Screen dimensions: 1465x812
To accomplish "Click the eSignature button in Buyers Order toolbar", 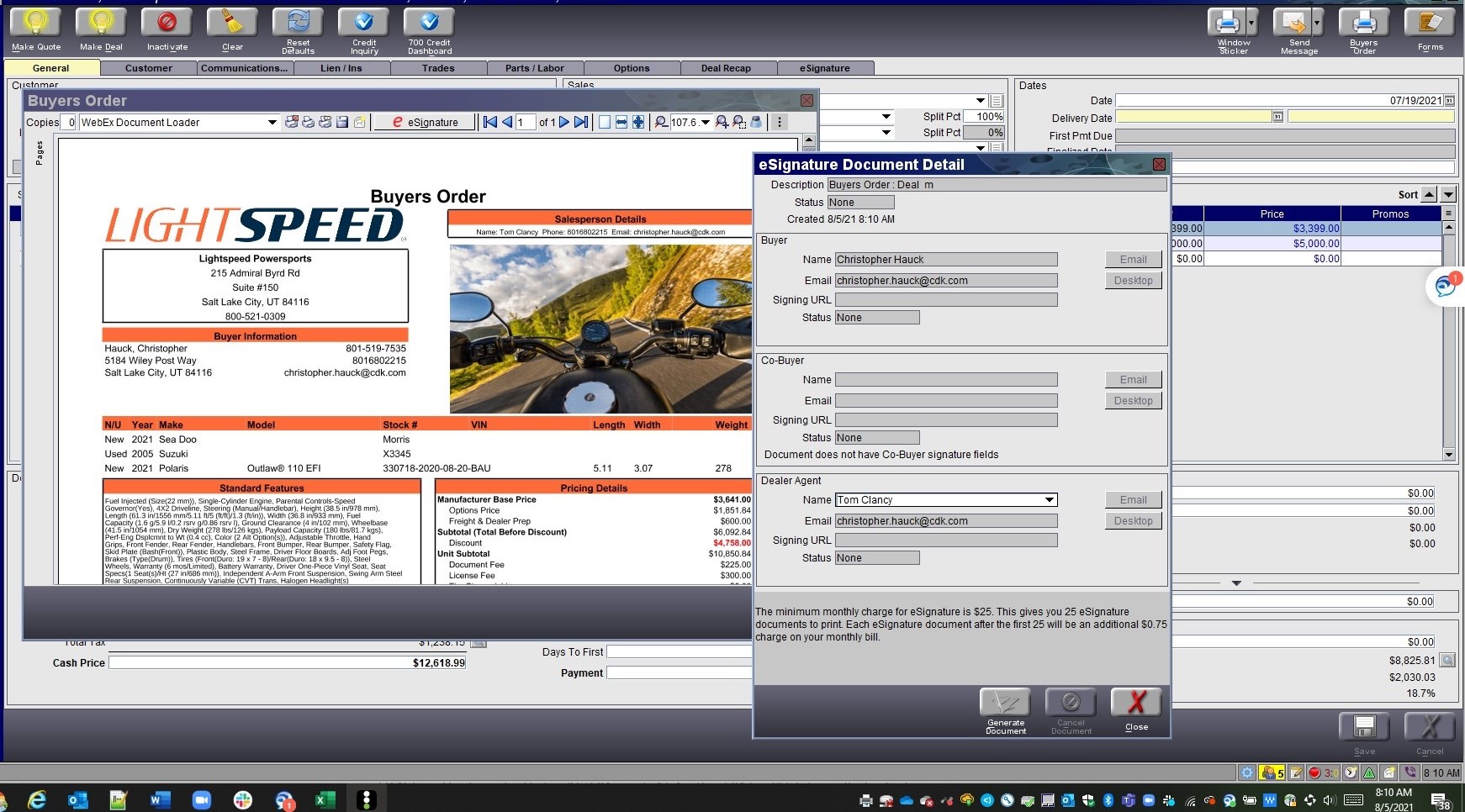I will click(425, 122).
